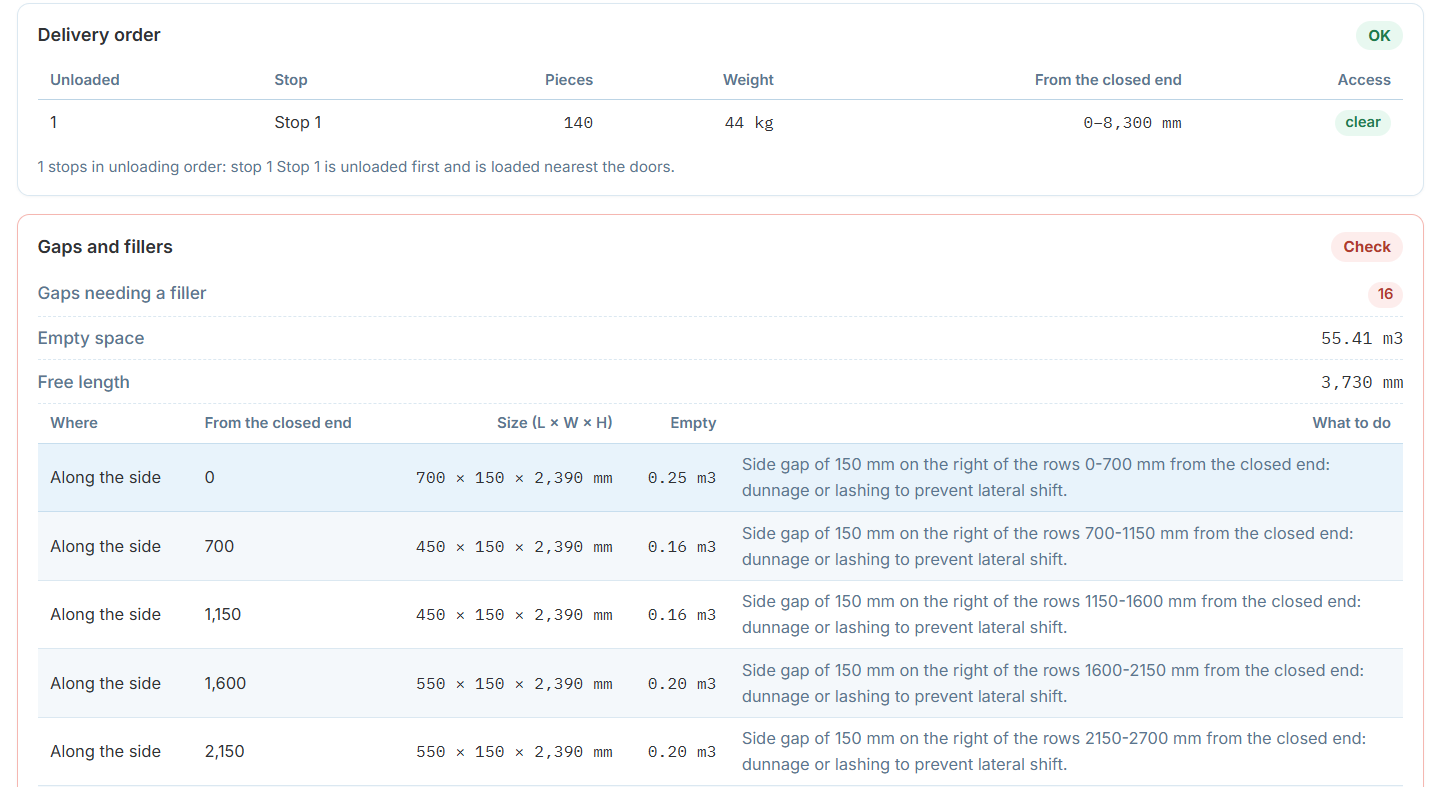Click the 44 kg weight value

749,123
